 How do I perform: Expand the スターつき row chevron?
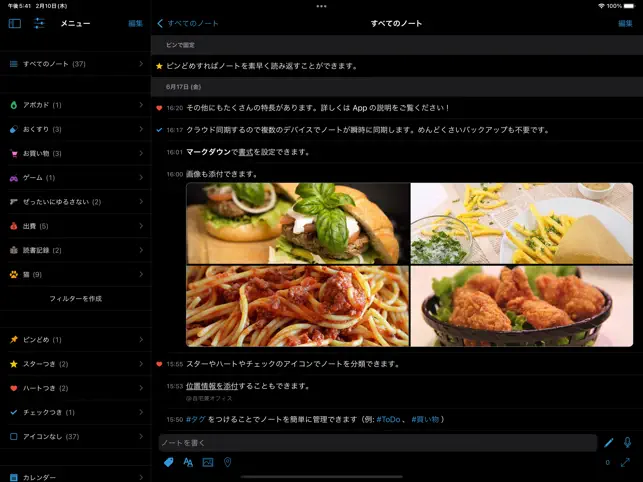pyautogui.click(x=141, y=363)
